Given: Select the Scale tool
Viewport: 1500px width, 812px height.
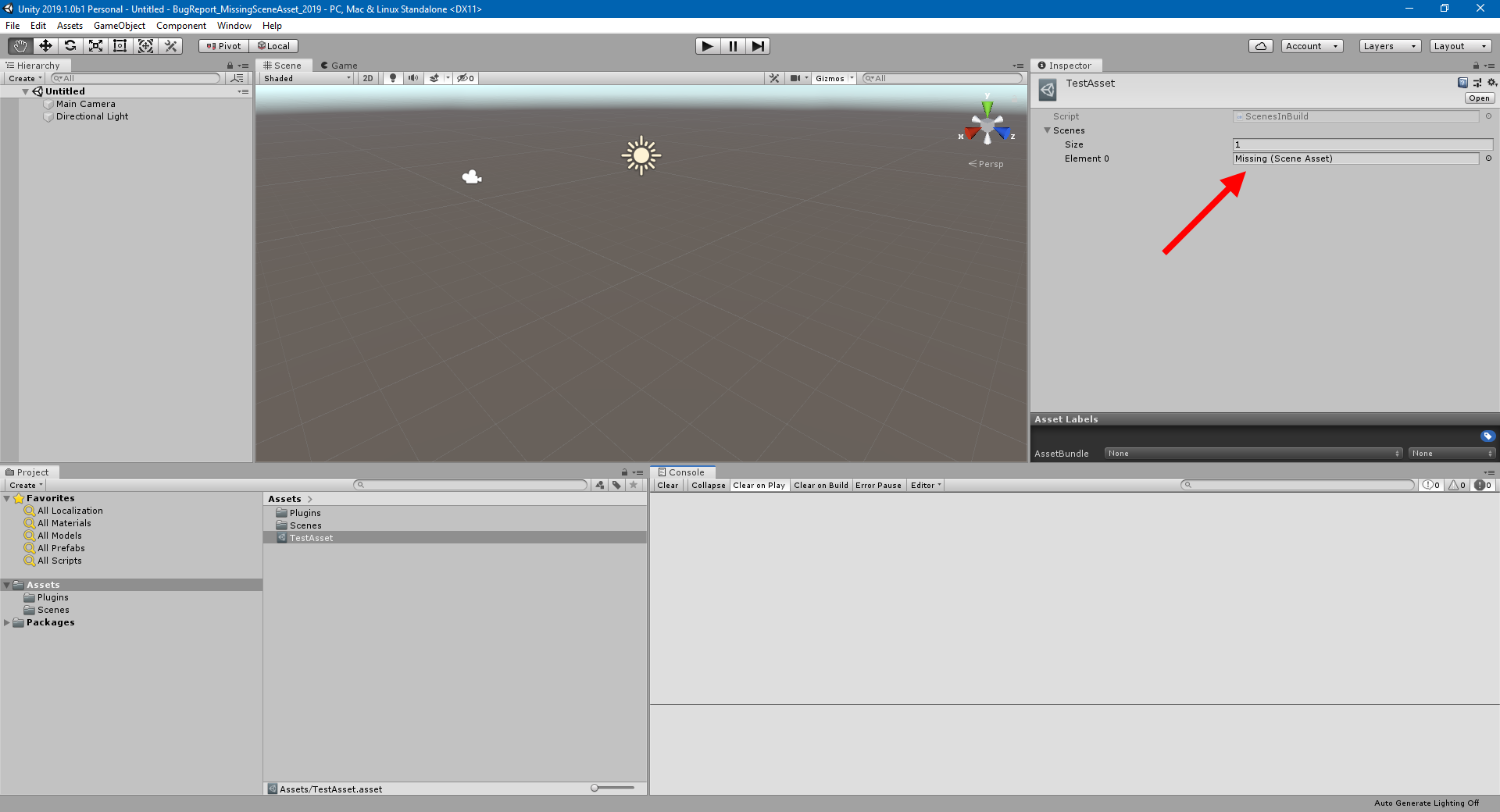Looking at the screenshot, I should (95, 45).
